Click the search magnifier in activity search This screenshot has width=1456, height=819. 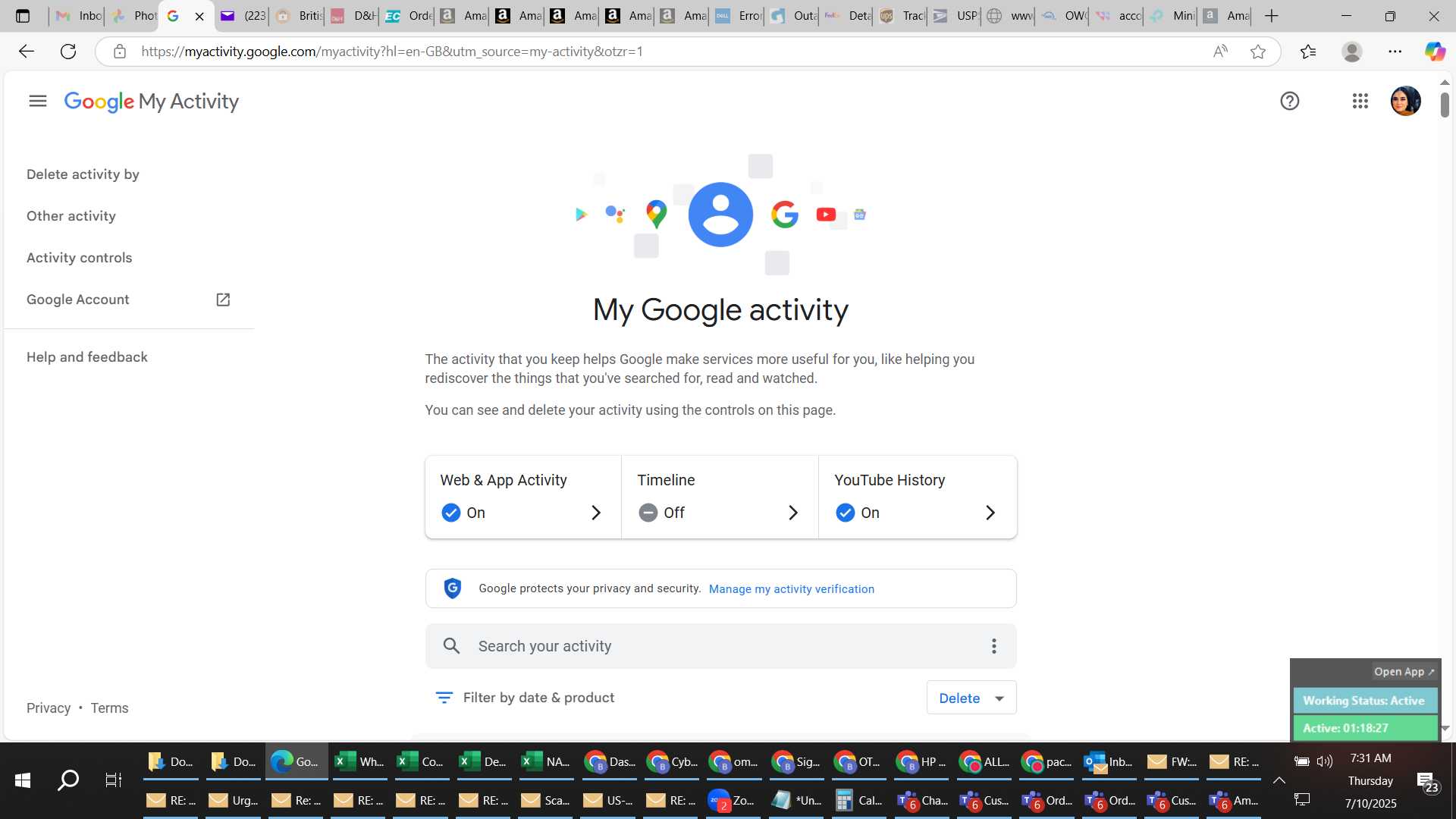pyautogui.click(x=451, y=646)
